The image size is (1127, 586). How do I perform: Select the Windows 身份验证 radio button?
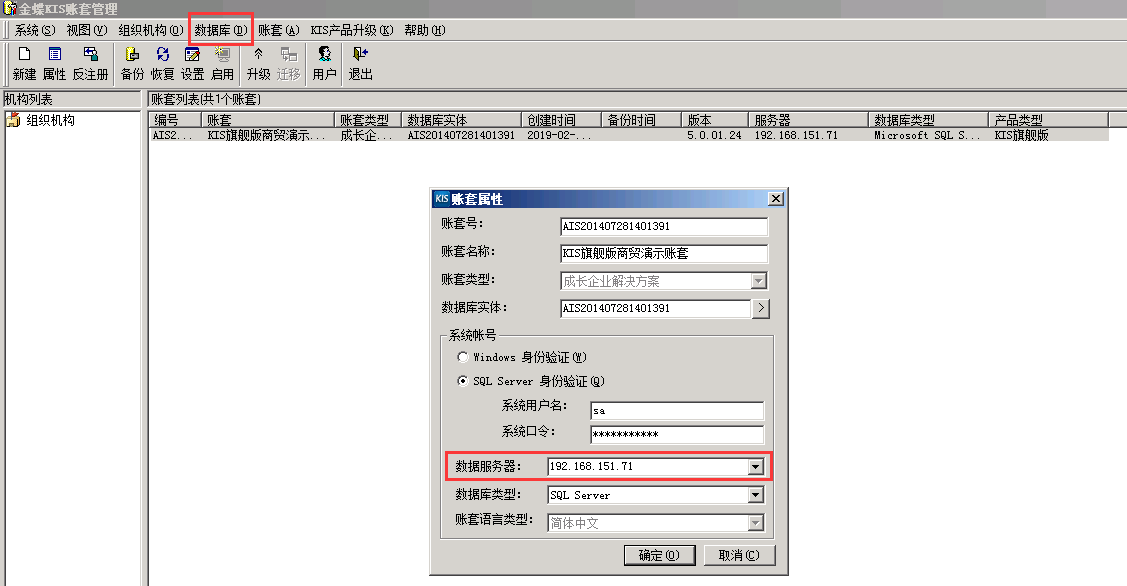point(463,357)
